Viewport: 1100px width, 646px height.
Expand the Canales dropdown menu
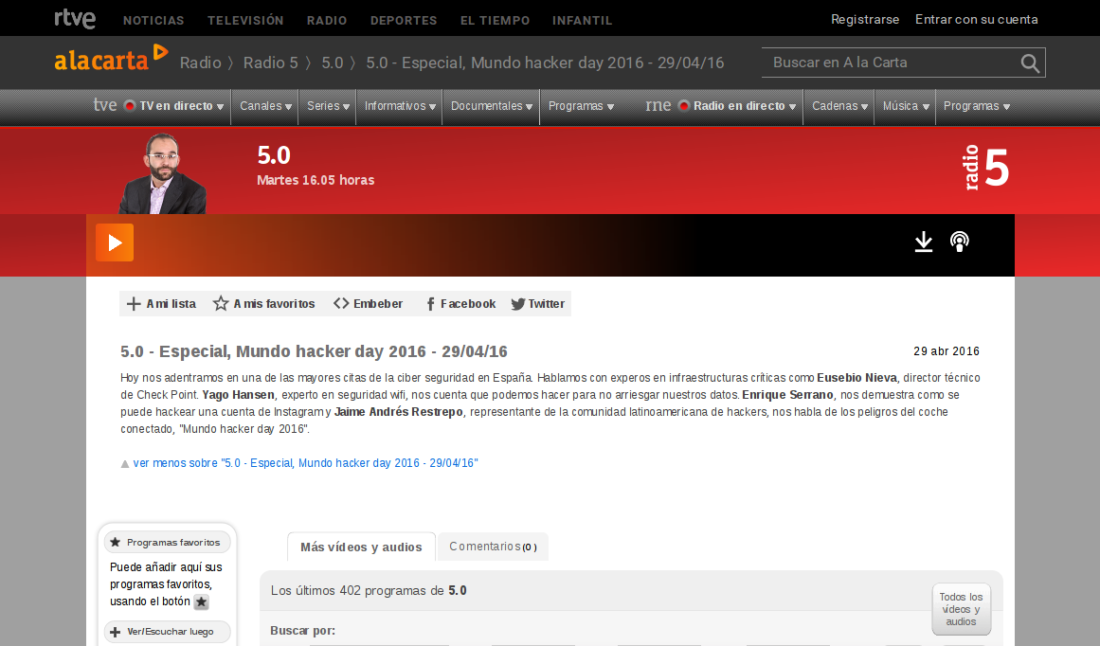click(266, 106)
